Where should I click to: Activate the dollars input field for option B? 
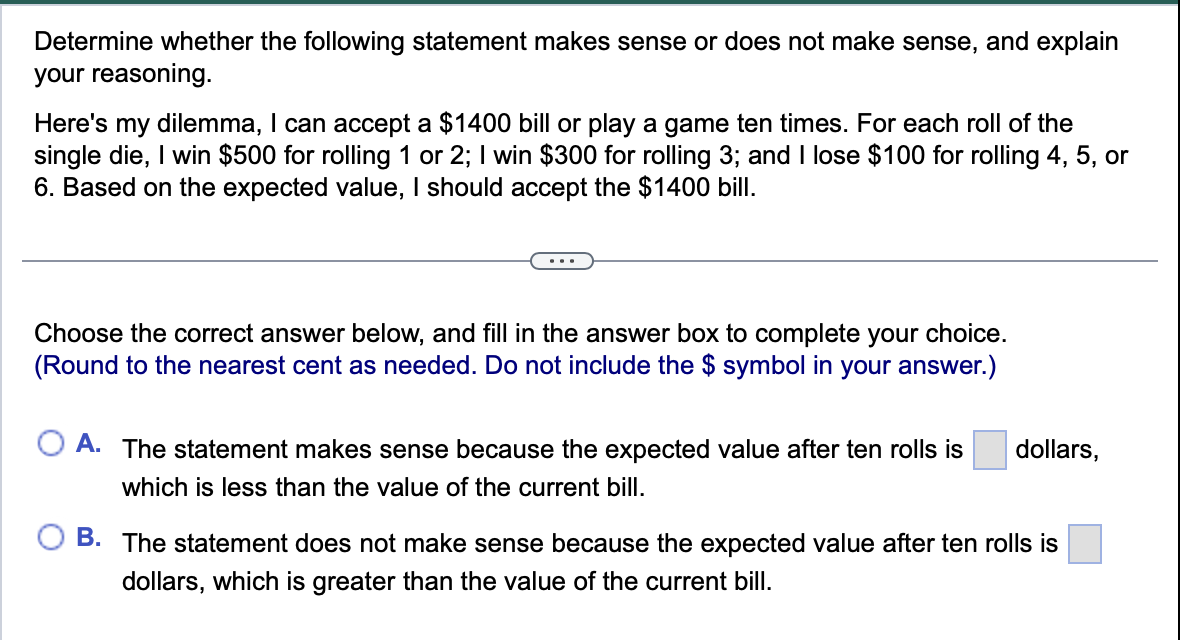tap(1085, 545)
